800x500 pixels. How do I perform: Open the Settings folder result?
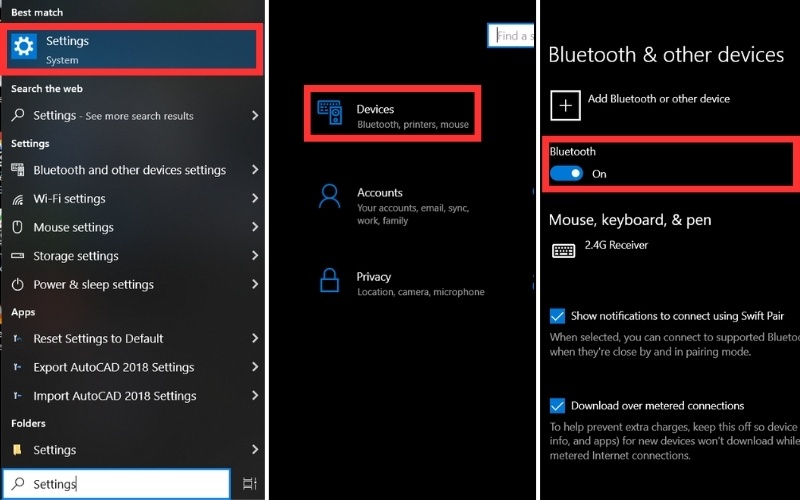click(x=133, y=449)
